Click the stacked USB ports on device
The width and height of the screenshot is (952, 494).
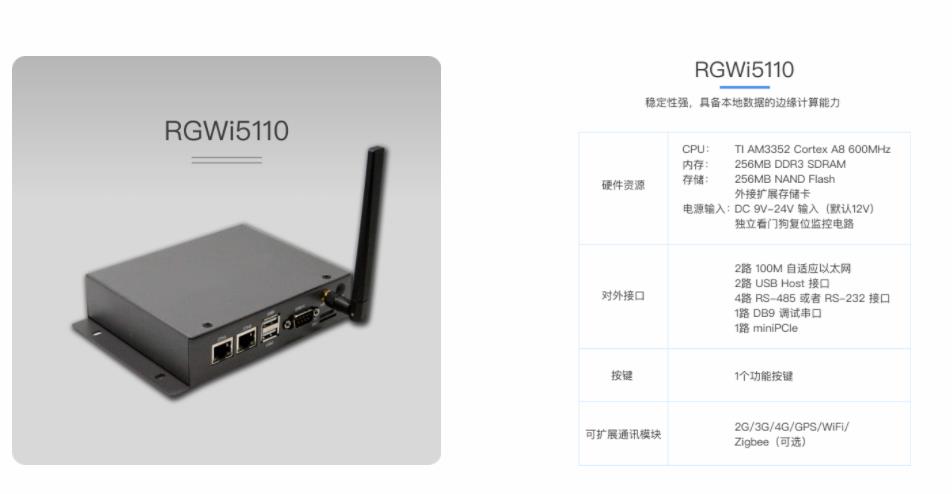click(271, 329)
